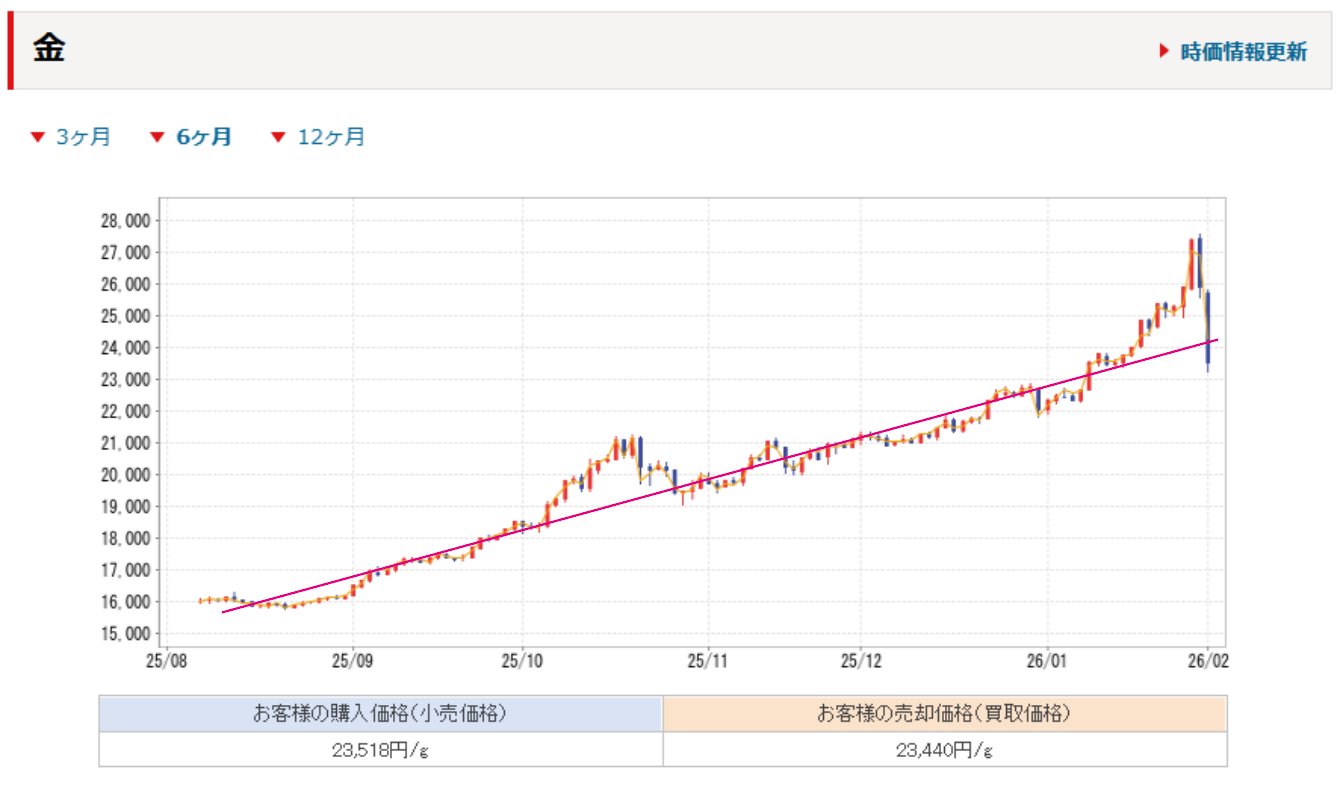This screenshot has height=785, width=1342.
Task: Switch the chart to 3ヶ月 period
Action: (x=83, y=137)
